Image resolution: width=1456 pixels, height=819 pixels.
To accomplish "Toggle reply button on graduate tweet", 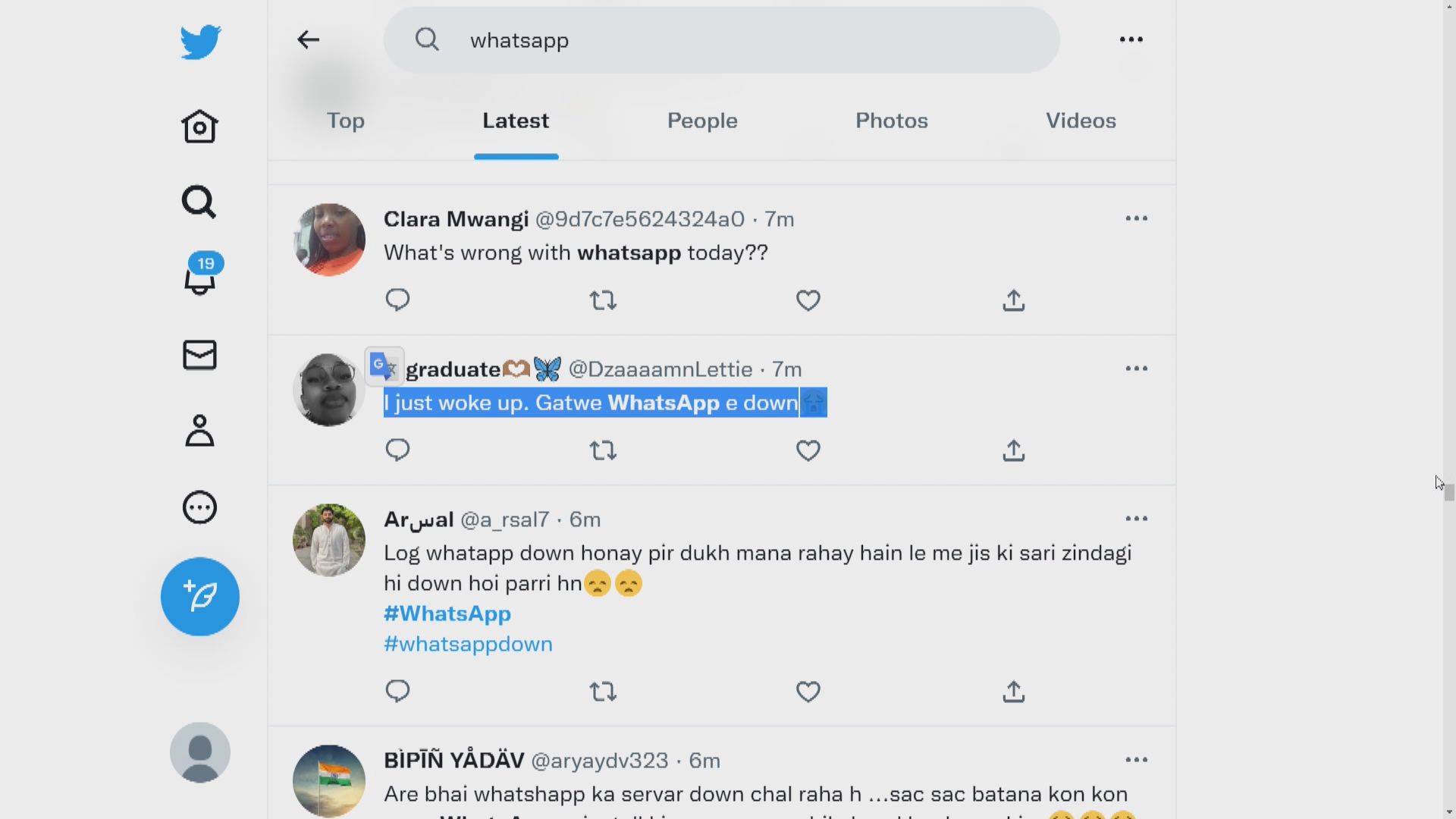I will coord(398,450).
